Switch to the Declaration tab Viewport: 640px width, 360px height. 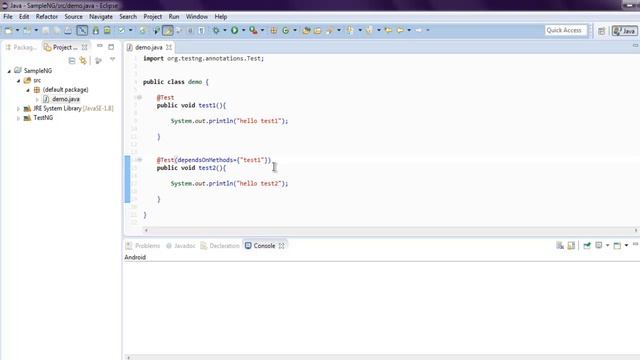(x=220, y=246)
